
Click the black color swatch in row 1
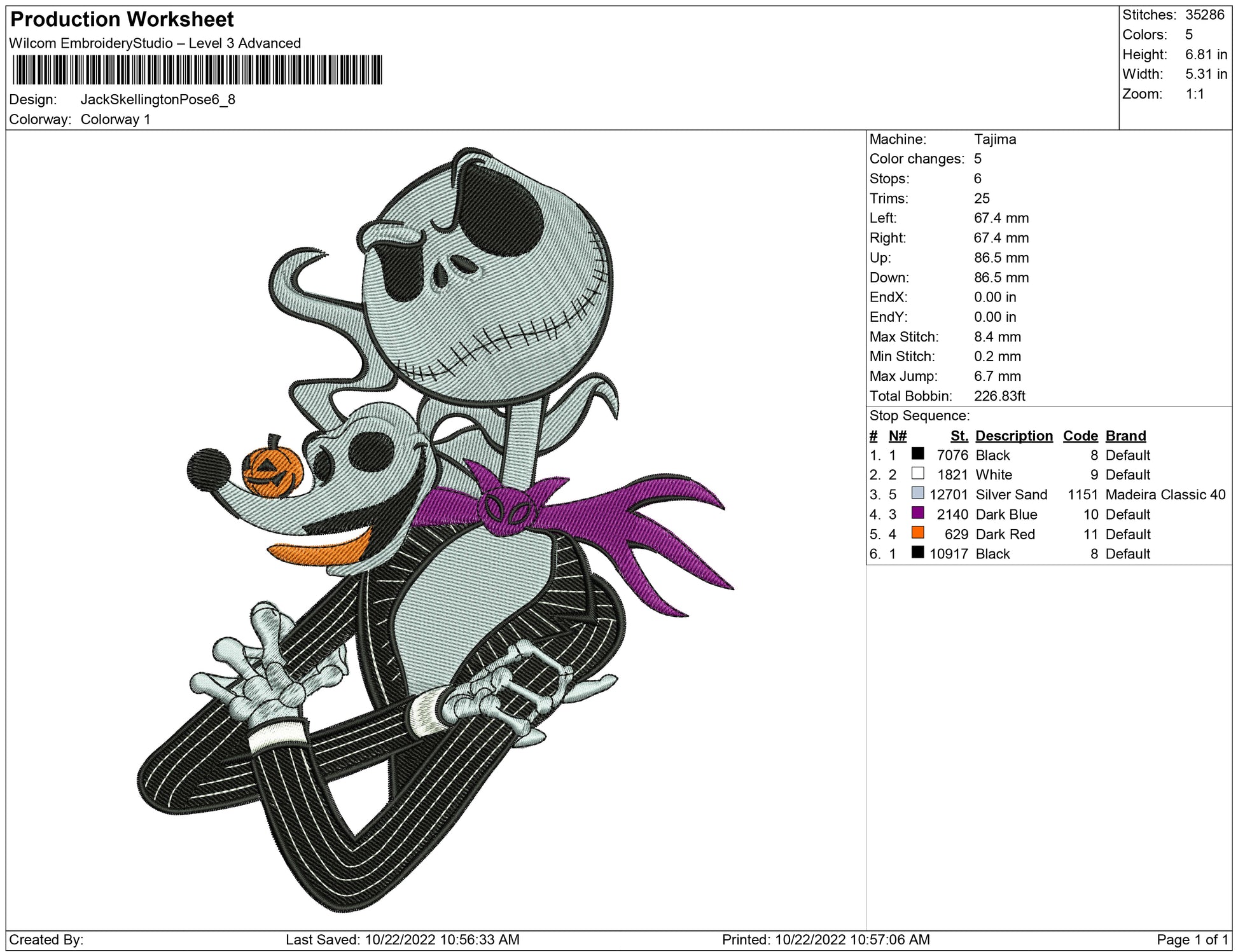coord(917,454)
